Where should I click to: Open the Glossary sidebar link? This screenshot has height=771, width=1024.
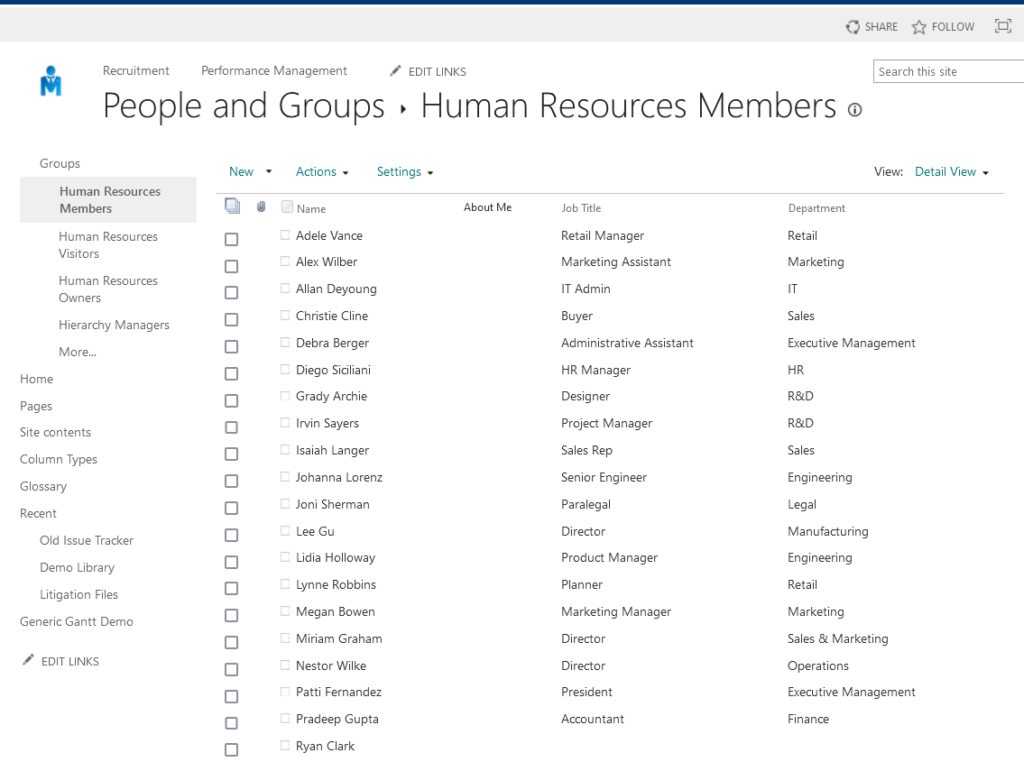(x=43, y=486)
